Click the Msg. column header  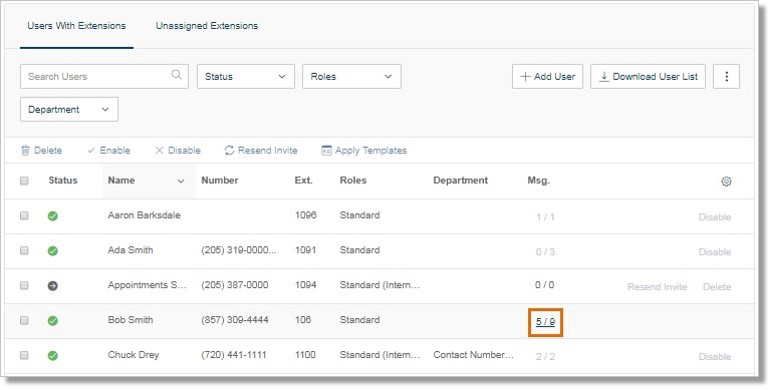[538, 180]
